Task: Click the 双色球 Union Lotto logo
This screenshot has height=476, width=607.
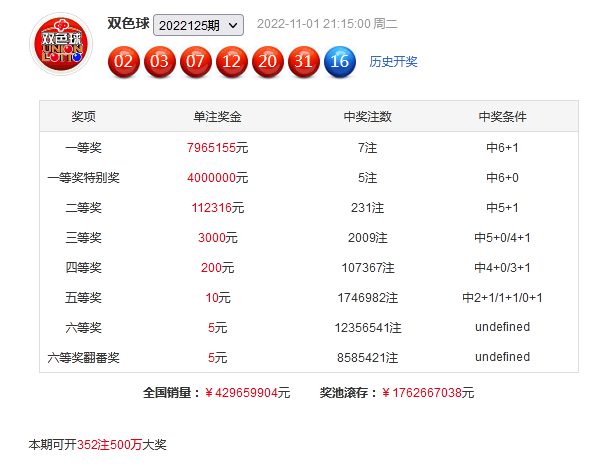Action: [63, 45]
